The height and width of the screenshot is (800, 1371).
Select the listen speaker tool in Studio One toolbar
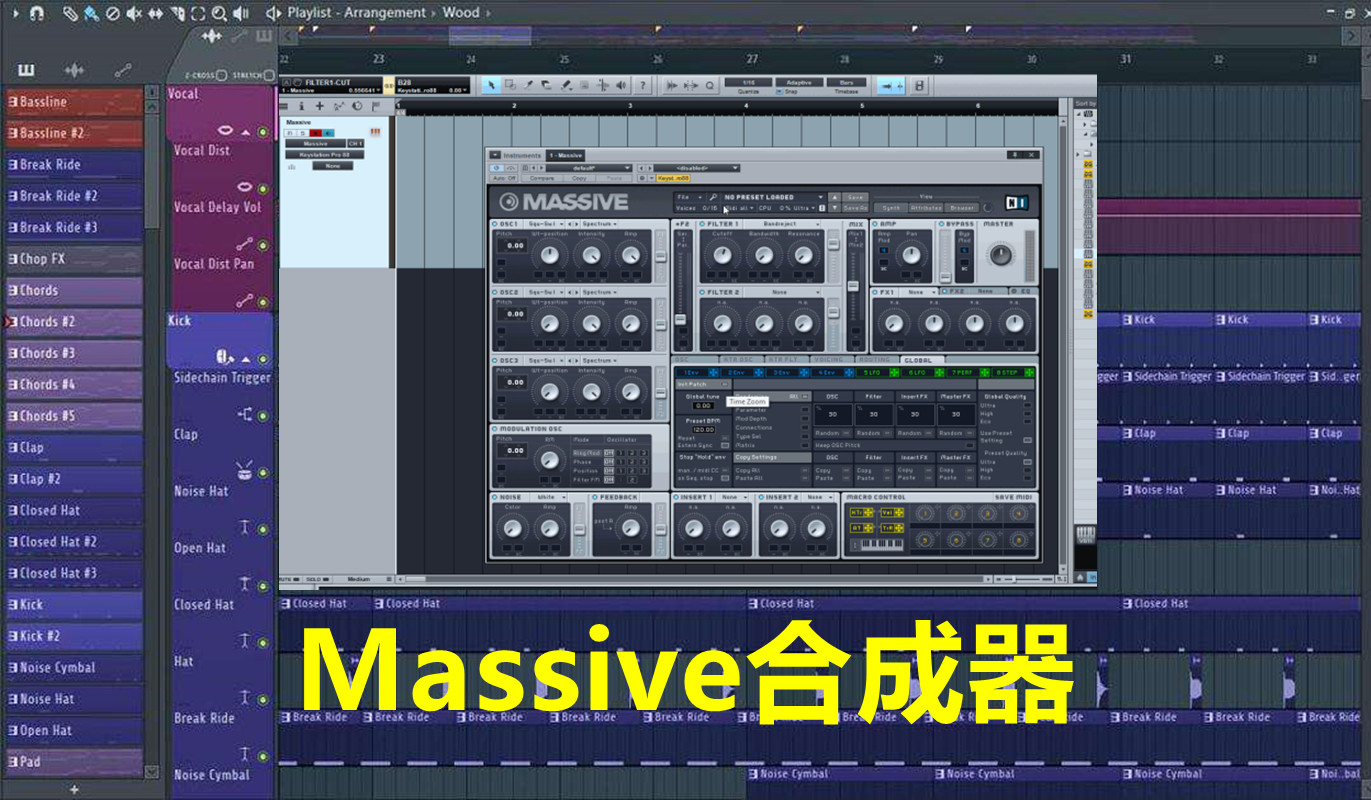[x=621, y=85]
